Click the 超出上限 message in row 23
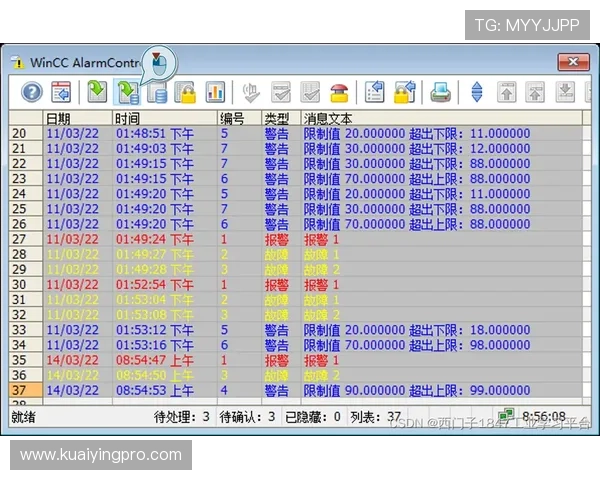 tap(417, 179)
